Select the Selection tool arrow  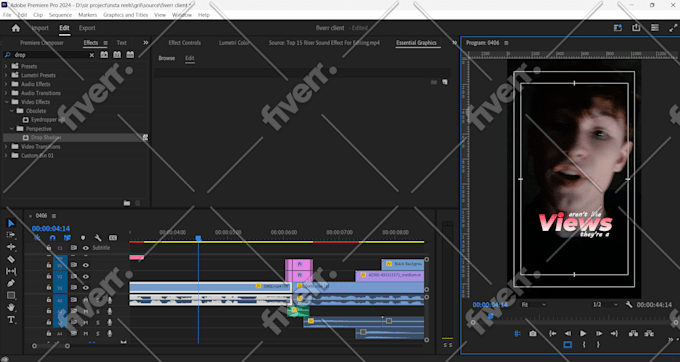(x=11, y=223)
